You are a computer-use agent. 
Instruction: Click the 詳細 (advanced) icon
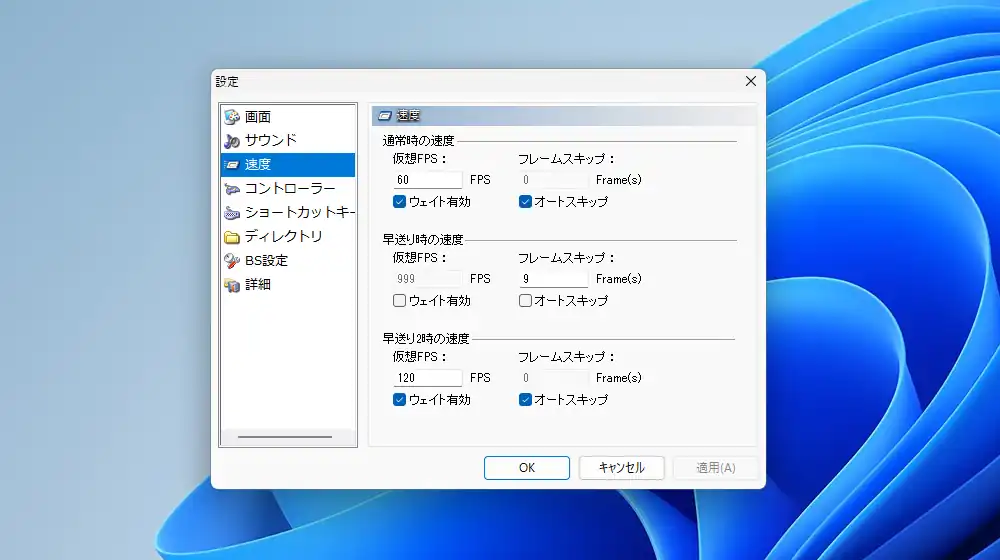point(232,285)
